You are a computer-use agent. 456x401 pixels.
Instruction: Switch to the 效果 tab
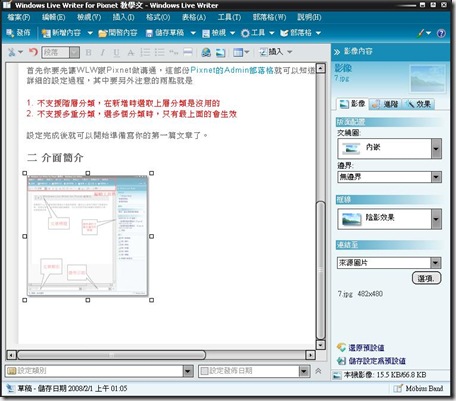(418, 104)
